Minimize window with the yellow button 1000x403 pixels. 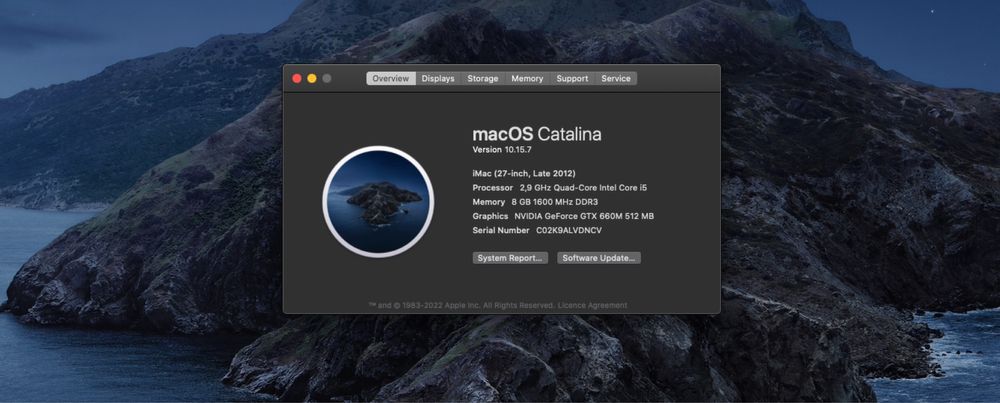tap(312, 78)
